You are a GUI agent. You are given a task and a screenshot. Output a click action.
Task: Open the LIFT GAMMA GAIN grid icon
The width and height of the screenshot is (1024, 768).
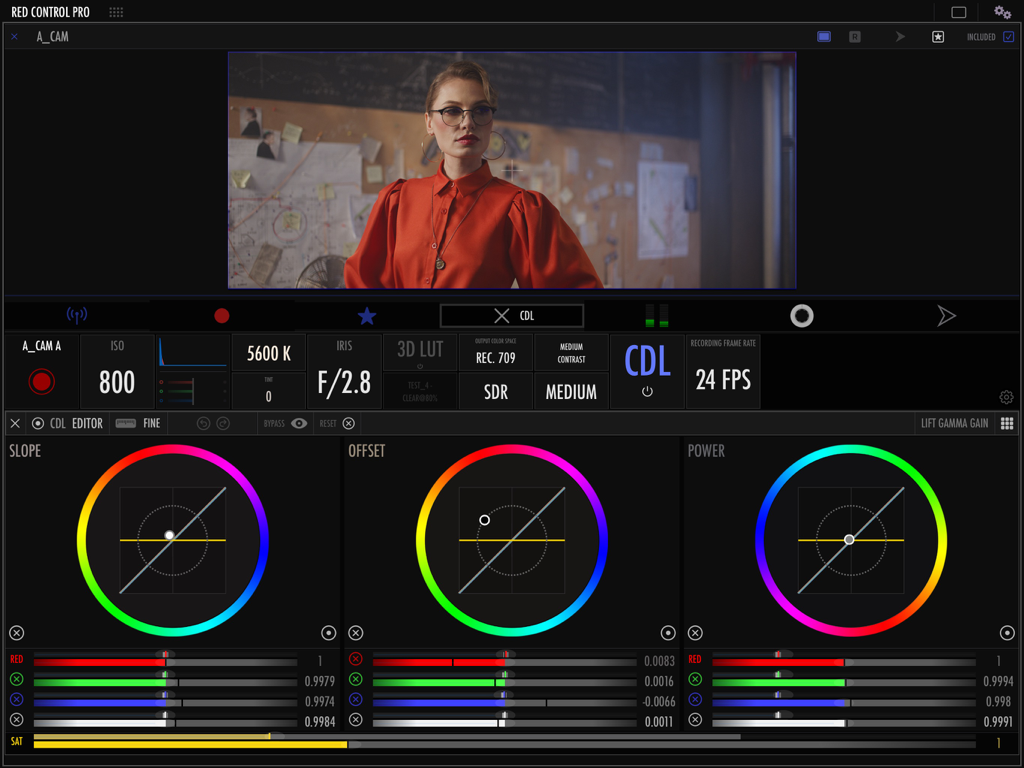coord(1007,423)
